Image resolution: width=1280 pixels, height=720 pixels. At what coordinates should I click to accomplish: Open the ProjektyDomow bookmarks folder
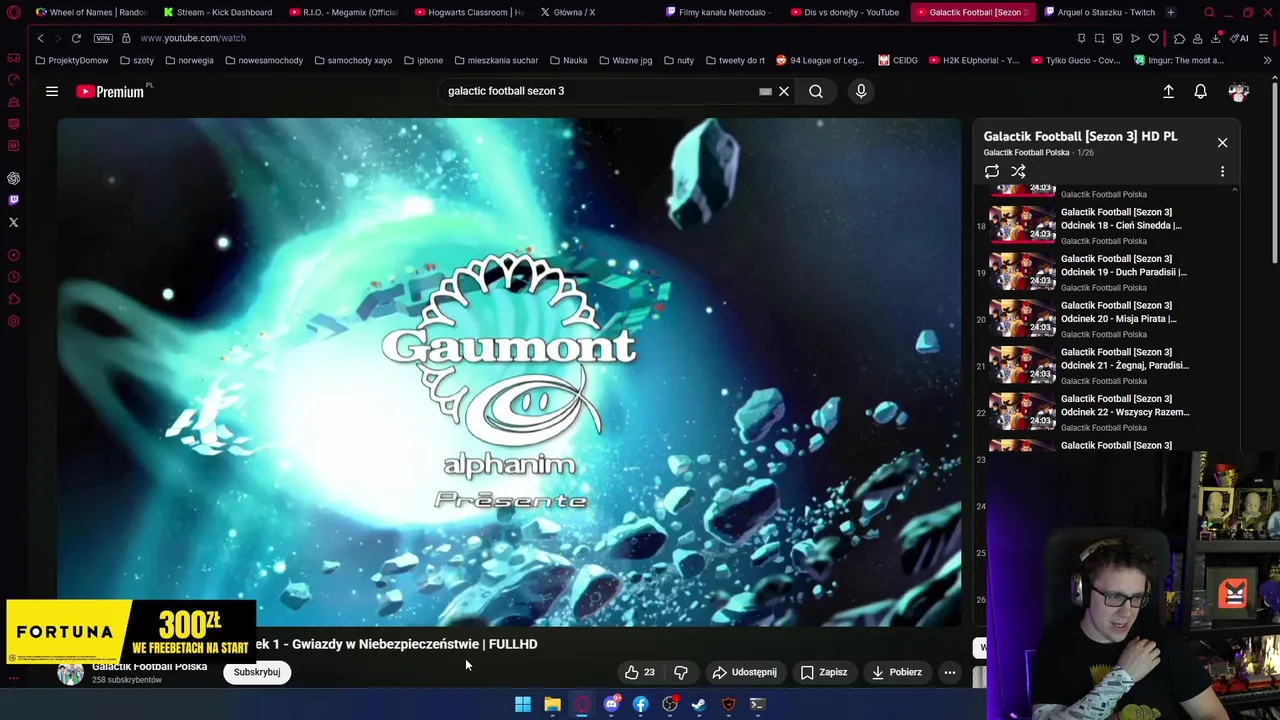point(71,60)
